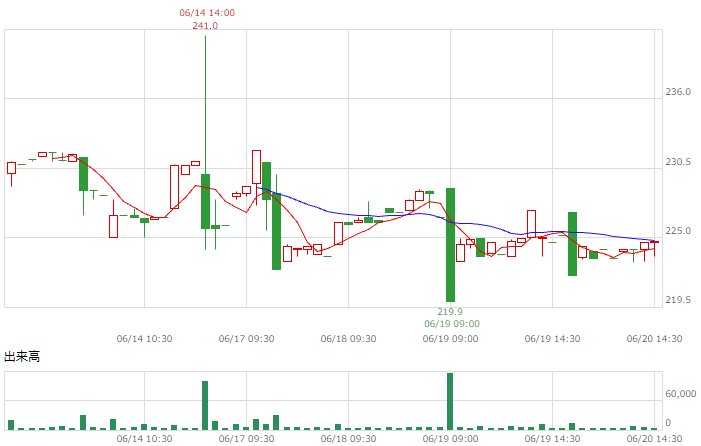
Task: Click the red high label 06/14 14:00
Action: pyautogui.click(x=207, y=13)
